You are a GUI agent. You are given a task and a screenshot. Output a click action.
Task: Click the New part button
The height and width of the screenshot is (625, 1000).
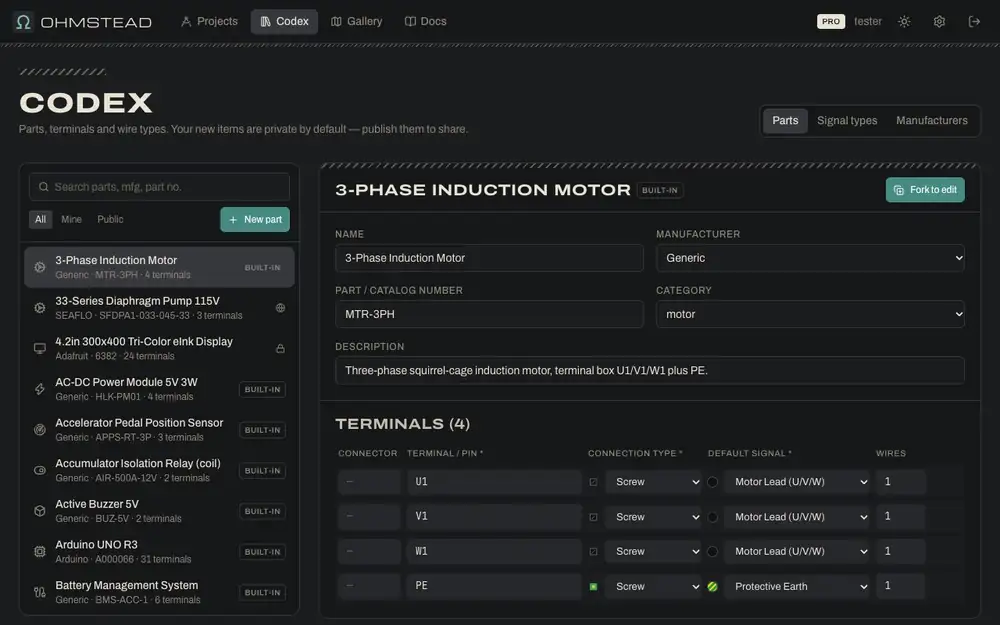click(x=255, y=219)
